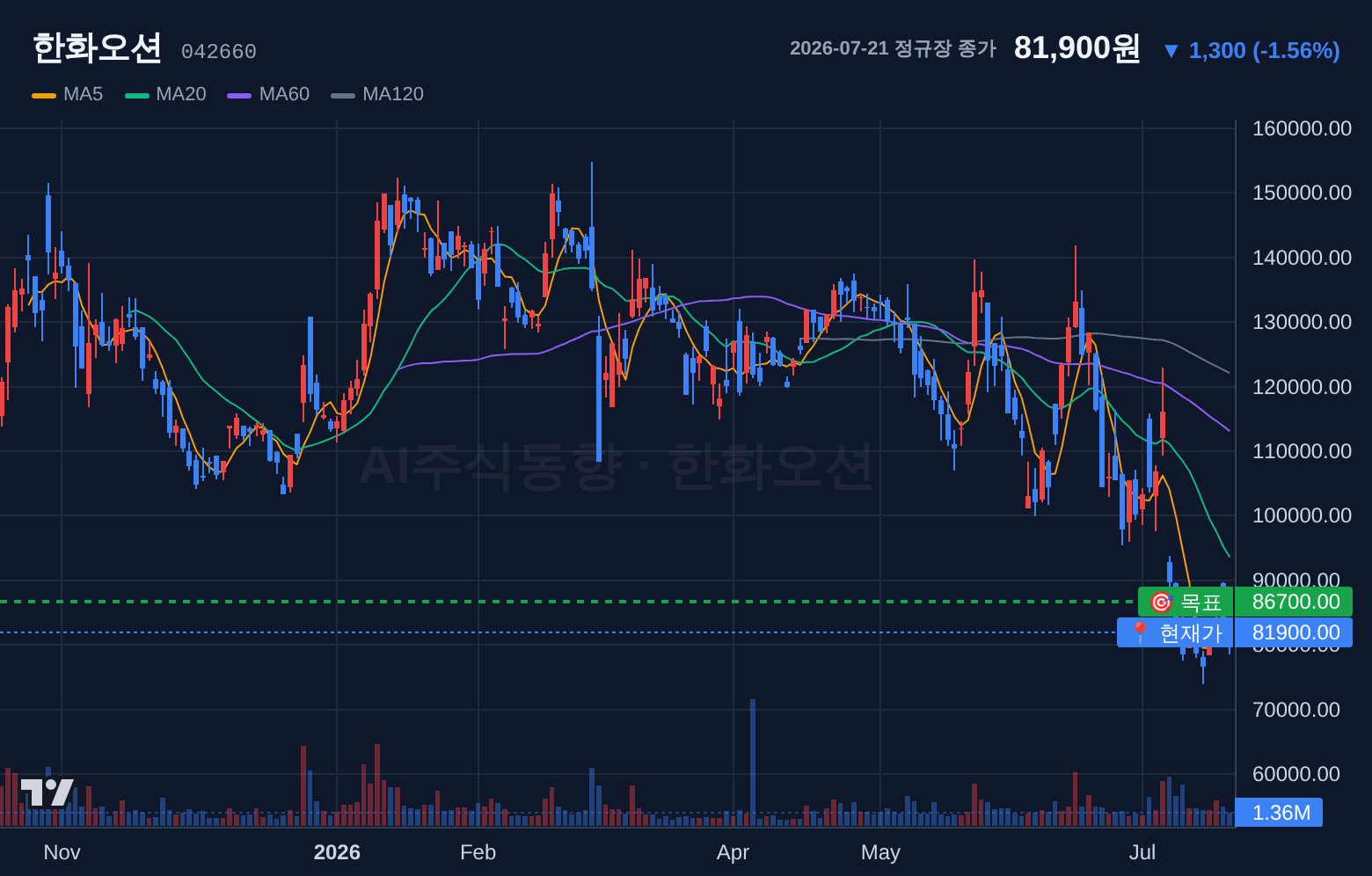Screen dimensions: 1372x876
Task: Click the 130000.00 price axis label
Action: click(x=1302, y=322)
